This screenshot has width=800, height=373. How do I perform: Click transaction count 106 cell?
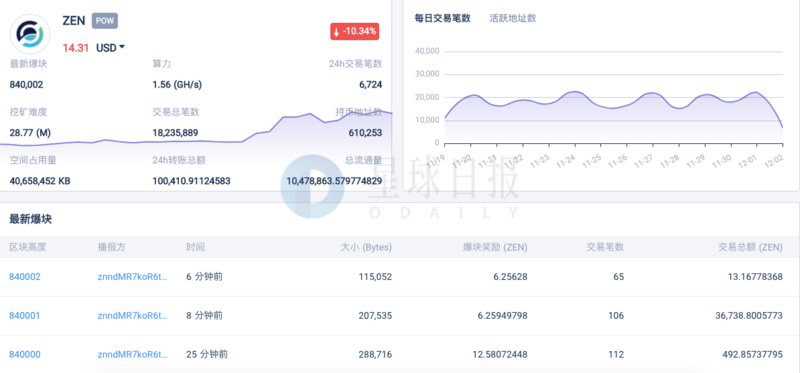point(616,315)
